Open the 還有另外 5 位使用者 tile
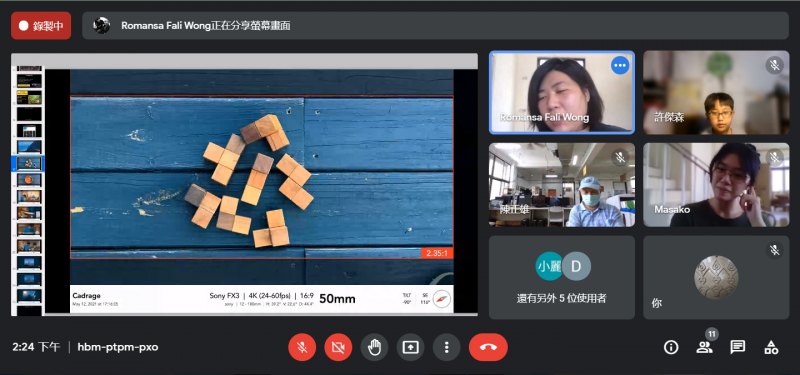The width and height of the screenshot is (800, 375). point(562,277)
